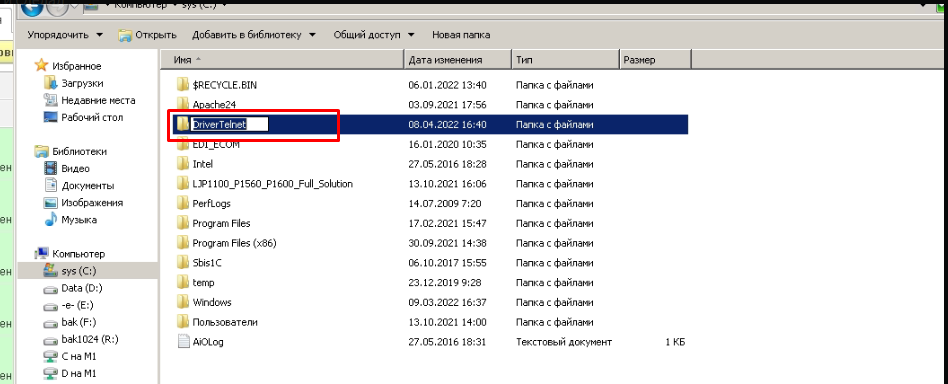This screenshot has height=384, width=948.
Task: Create folder with Новая папка button
Action: click(x=461, y=35)
